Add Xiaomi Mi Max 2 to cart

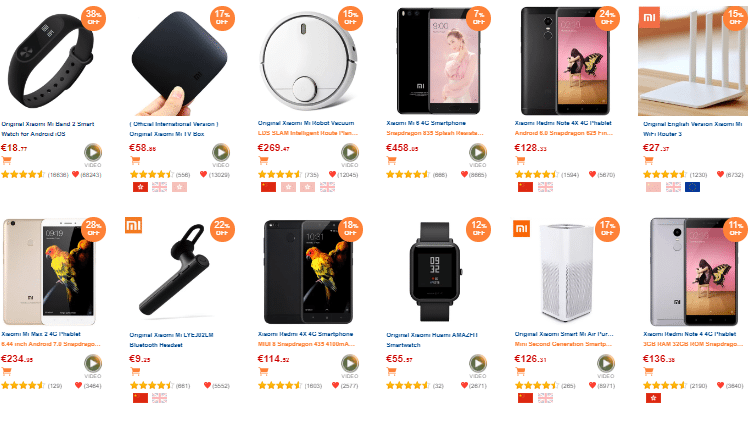[7, 371]
